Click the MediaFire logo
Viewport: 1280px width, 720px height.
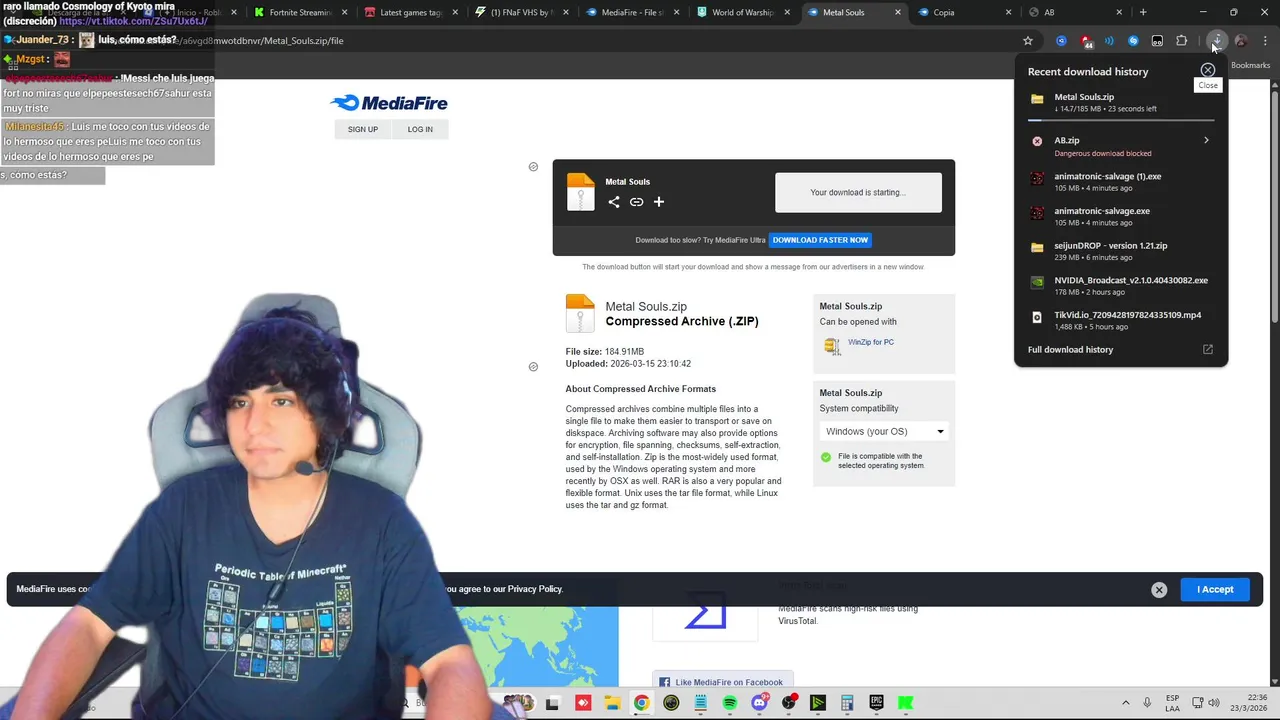coord(389,103)
